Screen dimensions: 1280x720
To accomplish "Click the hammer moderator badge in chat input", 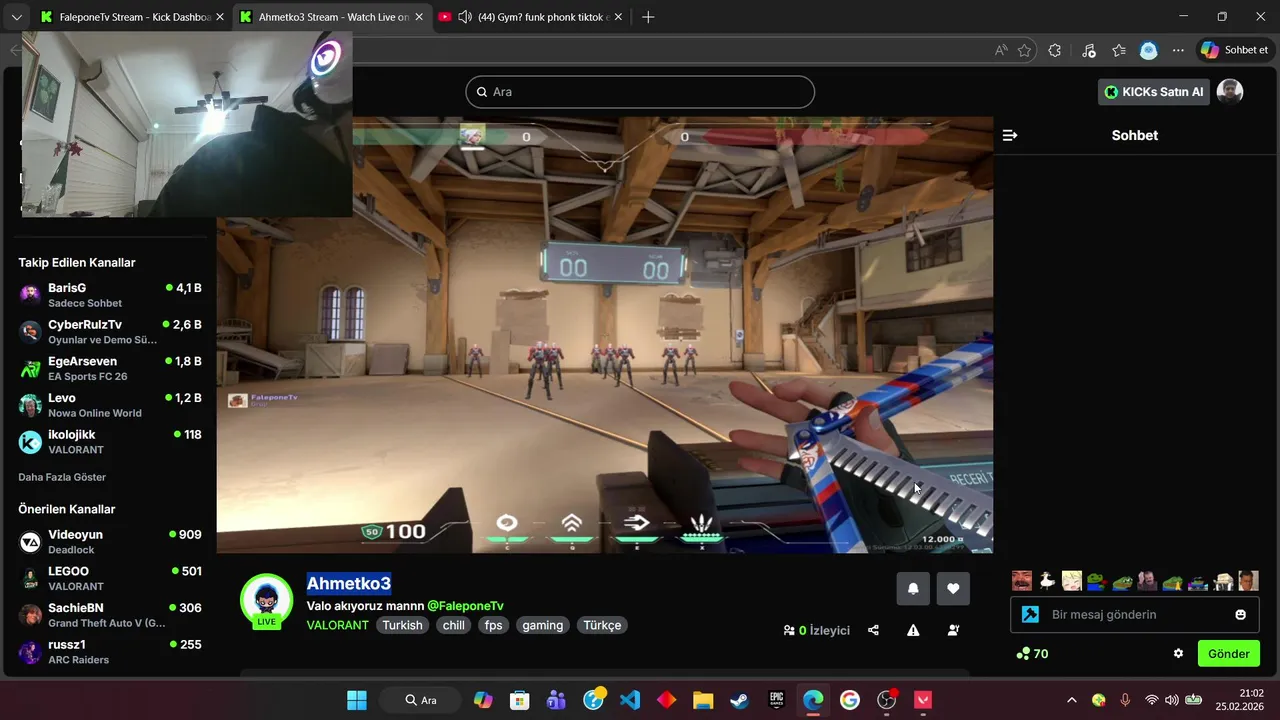I will click(x=1030, y=615).
